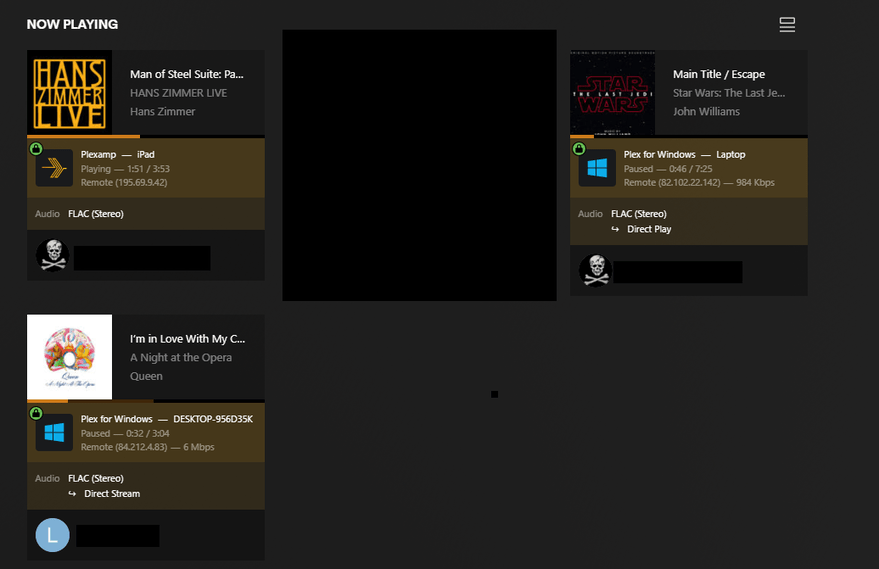Open track Man of Steel Suite
This screenshot has width=879, height=569.
(x=187, y=74)
